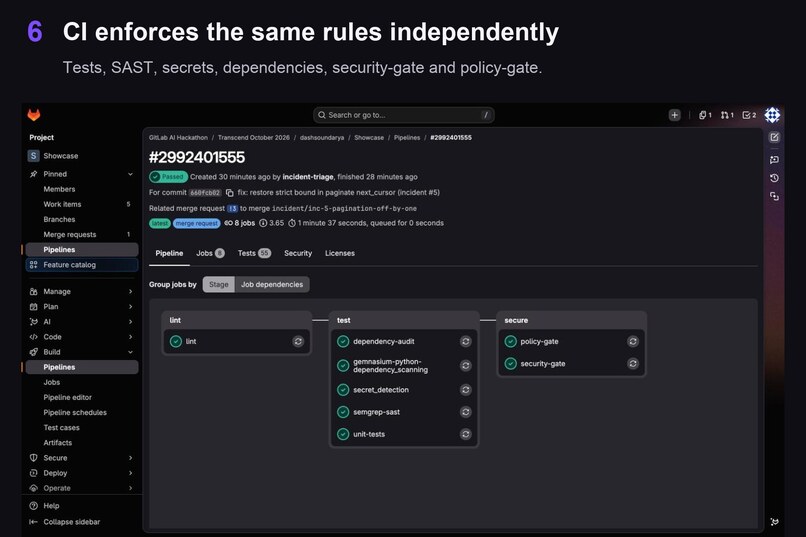
Task: Click the passed status icon of policy-gate
Action: [x=510, y=341]
